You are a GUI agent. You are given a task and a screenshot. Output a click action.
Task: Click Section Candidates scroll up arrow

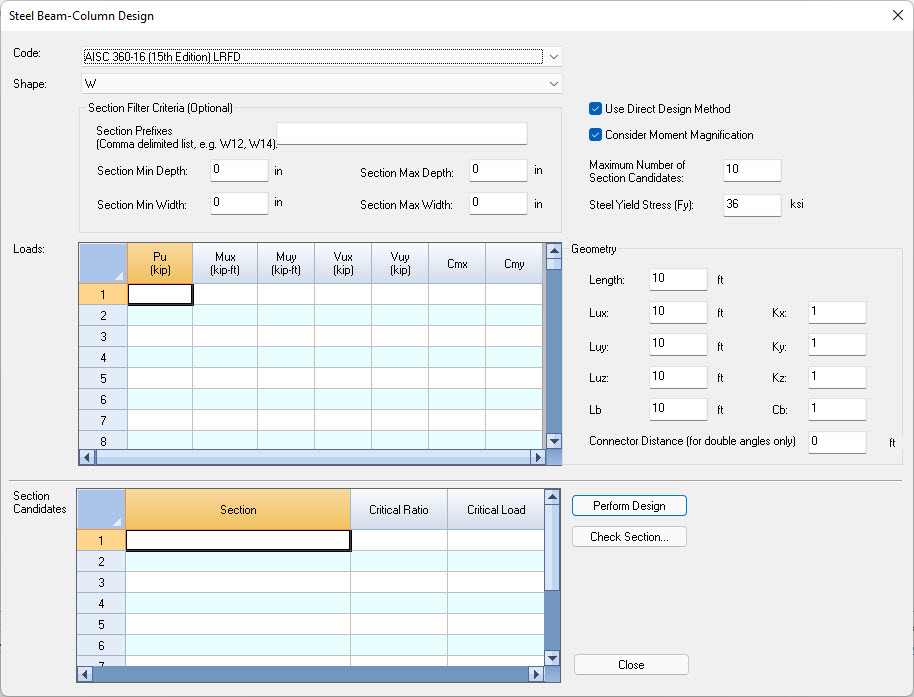point(552,497)
